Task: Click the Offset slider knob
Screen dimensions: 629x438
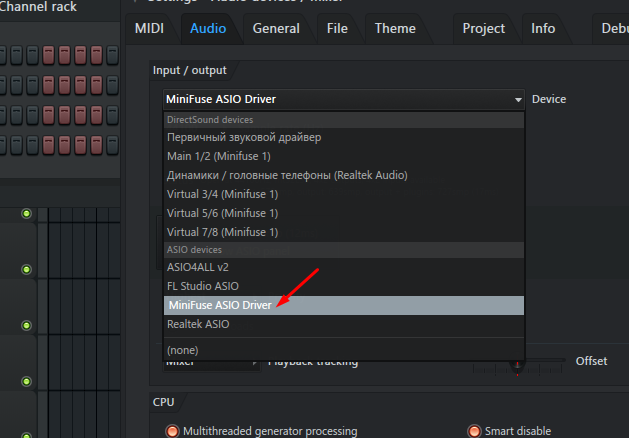Action: point(517,364)
